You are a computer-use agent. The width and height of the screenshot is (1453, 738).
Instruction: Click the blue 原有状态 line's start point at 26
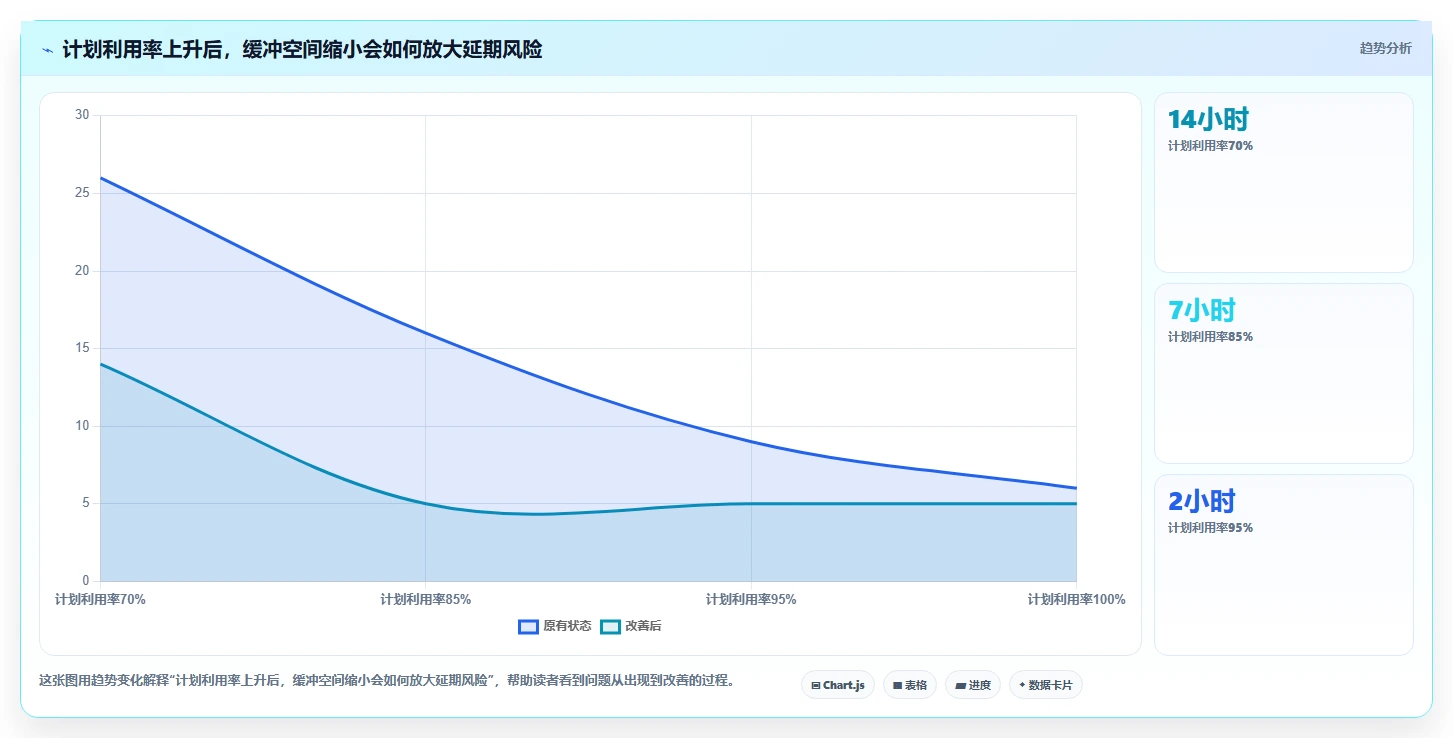point(101,178)
